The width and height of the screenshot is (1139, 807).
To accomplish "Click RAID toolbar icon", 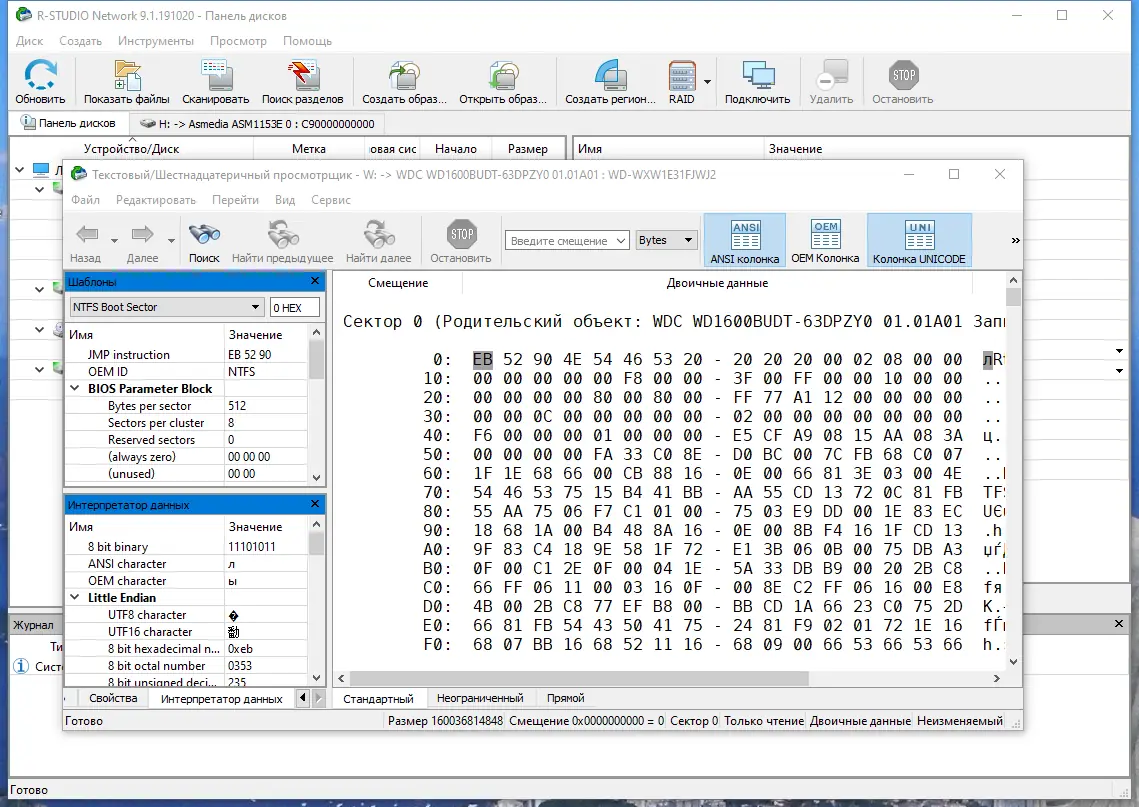I will click(x=681, y=76).
